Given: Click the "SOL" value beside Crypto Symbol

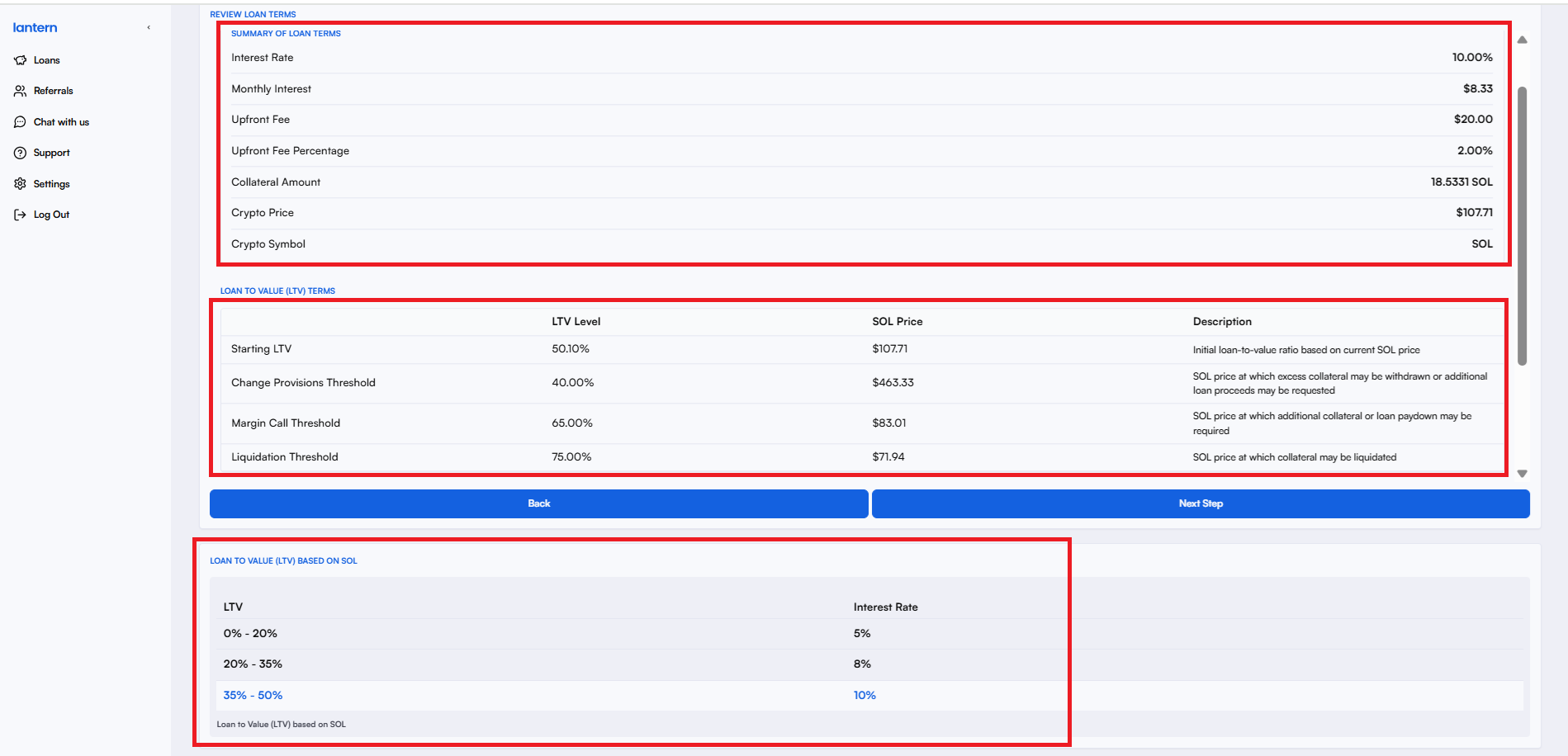Looking at the screenshot, I should (1482, 244).
